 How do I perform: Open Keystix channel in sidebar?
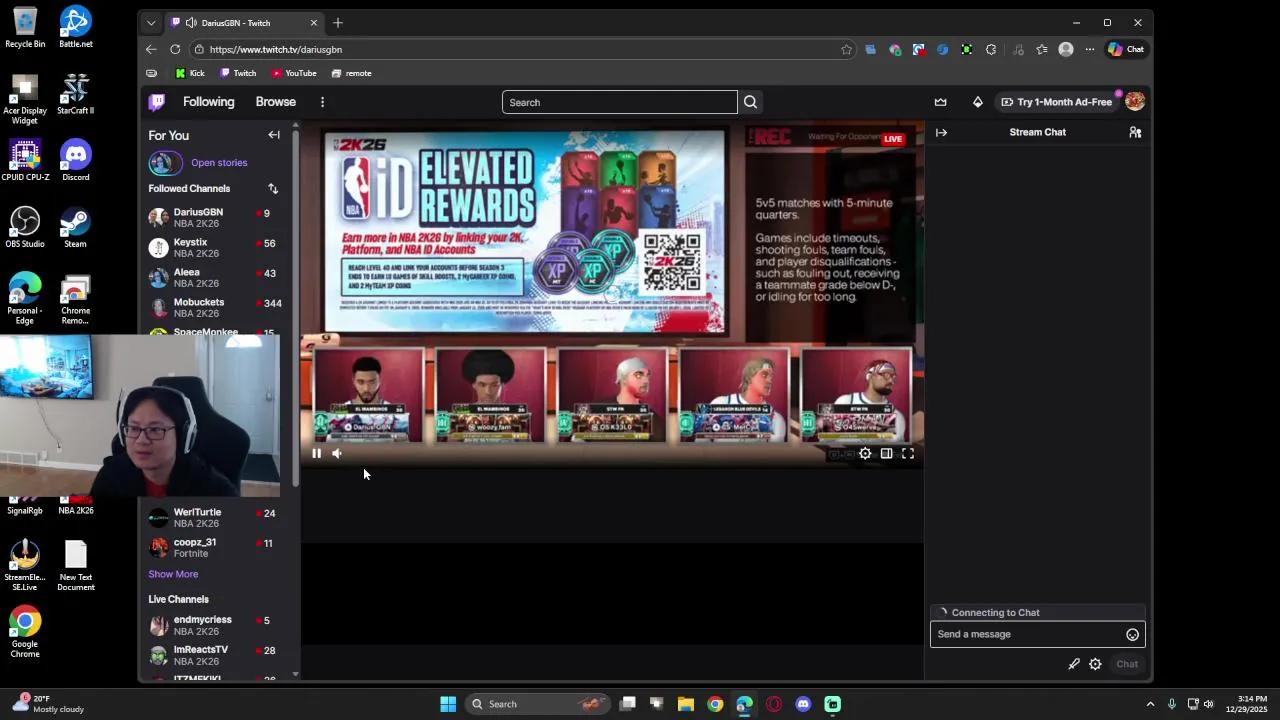point(218,248)
